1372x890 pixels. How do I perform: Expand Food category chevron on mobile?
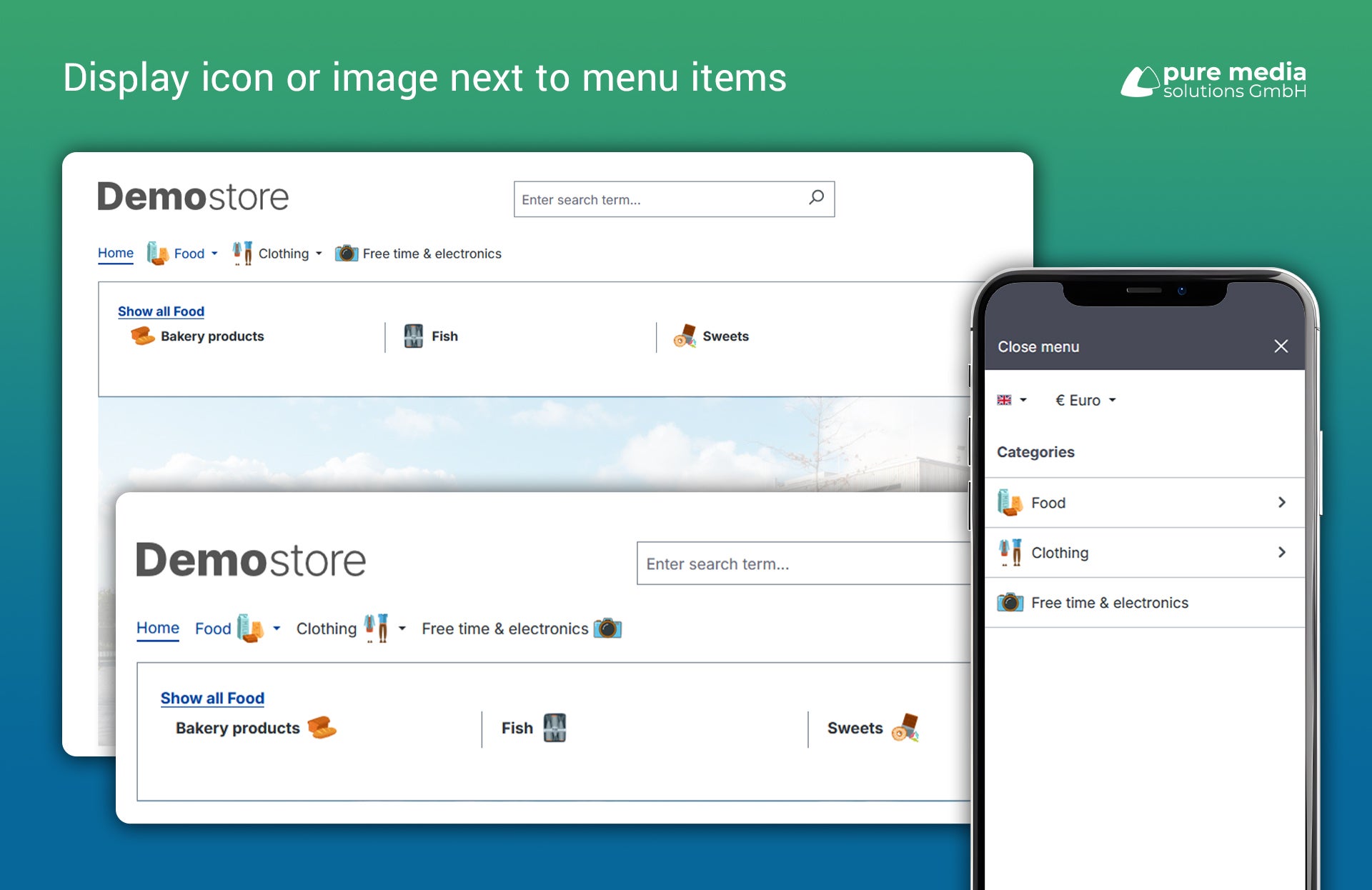1281,503
